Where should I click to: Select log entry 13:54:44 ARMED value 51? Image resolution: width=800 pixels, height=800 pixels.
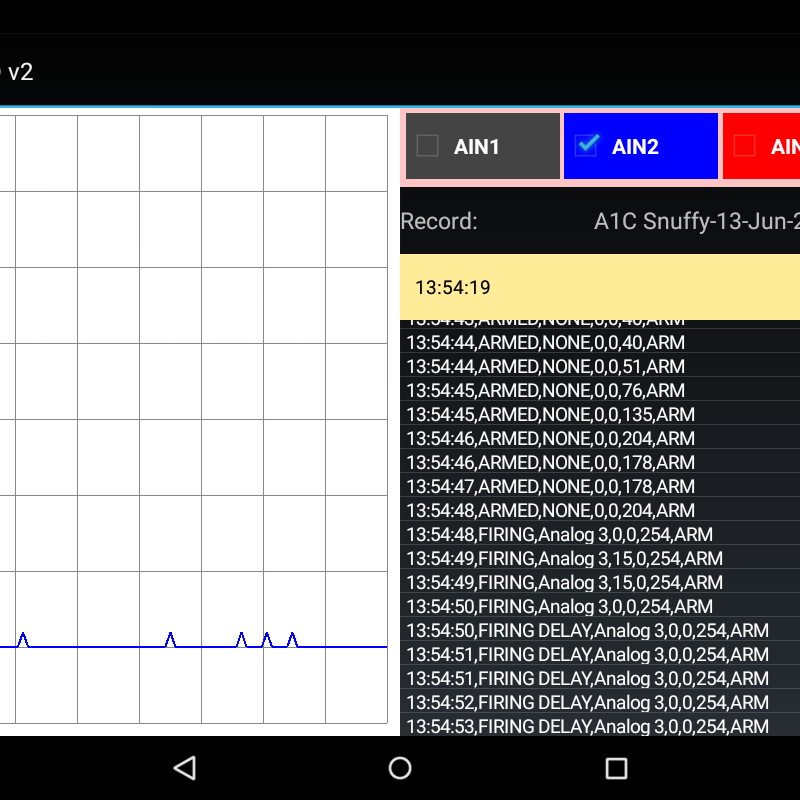pos(545,366)
